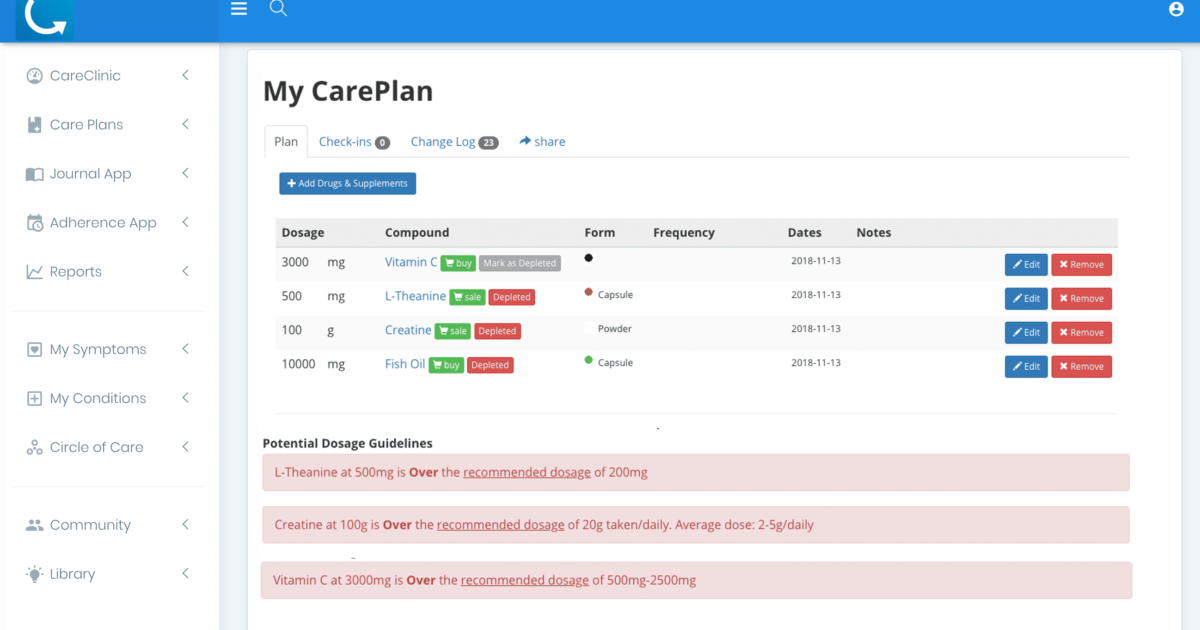The height and width of the screenshot is (630, 1200).
Task: Click the Adherence App calendar icon
Action: [x=34, y=223]
